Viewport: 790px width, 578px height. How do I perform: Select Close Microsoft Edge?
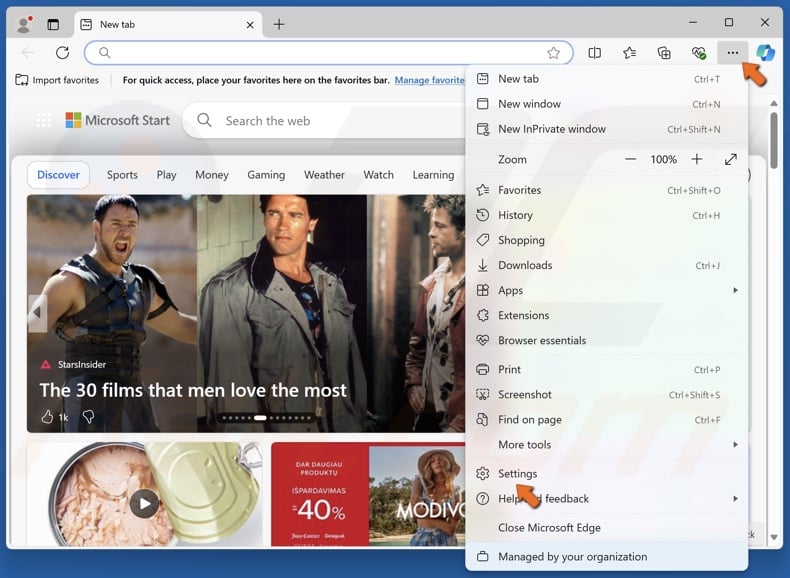pyautogui.click(x=607, y=528)
